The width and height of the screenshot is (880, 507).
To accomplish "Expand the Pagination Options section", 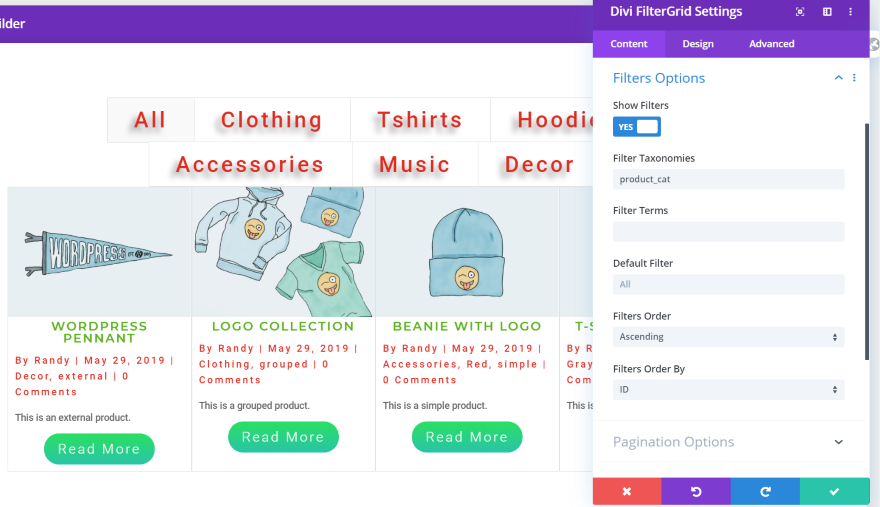I will 728,442.
